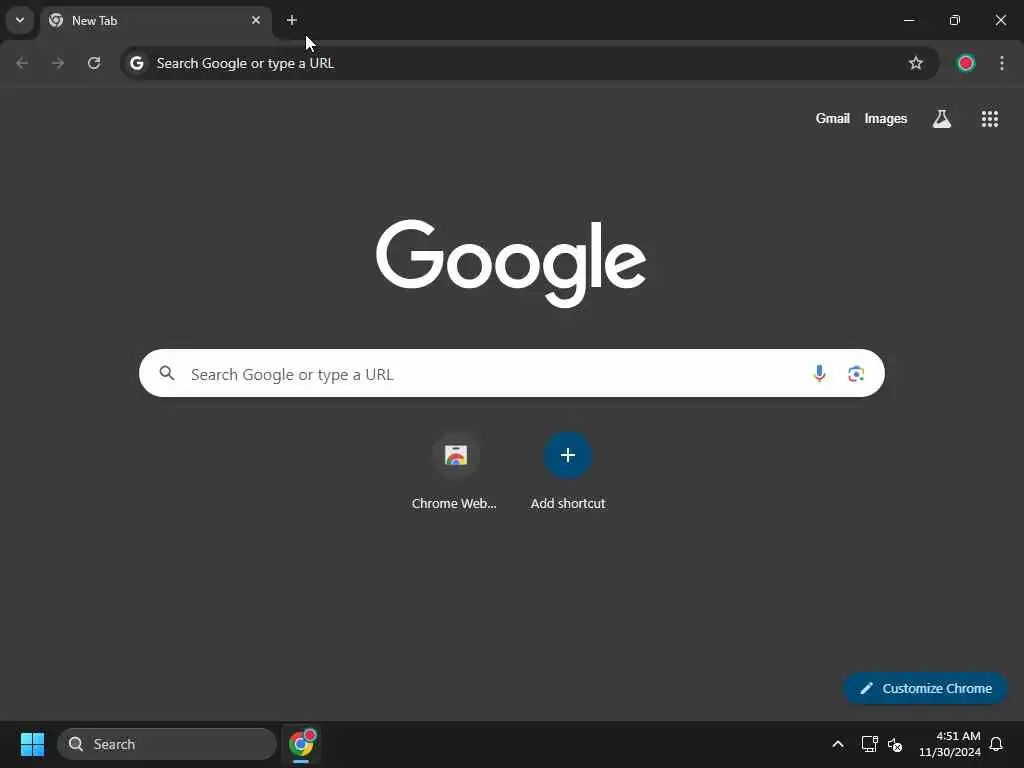
Task: Open the notifications bell icon
Action: point(996,744)
